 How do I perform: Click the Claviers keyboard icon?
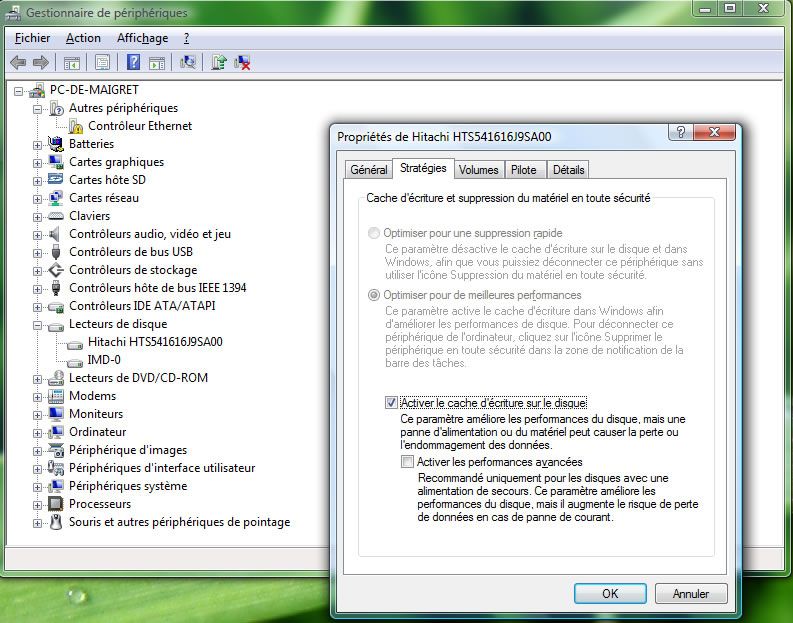(56, 216)
